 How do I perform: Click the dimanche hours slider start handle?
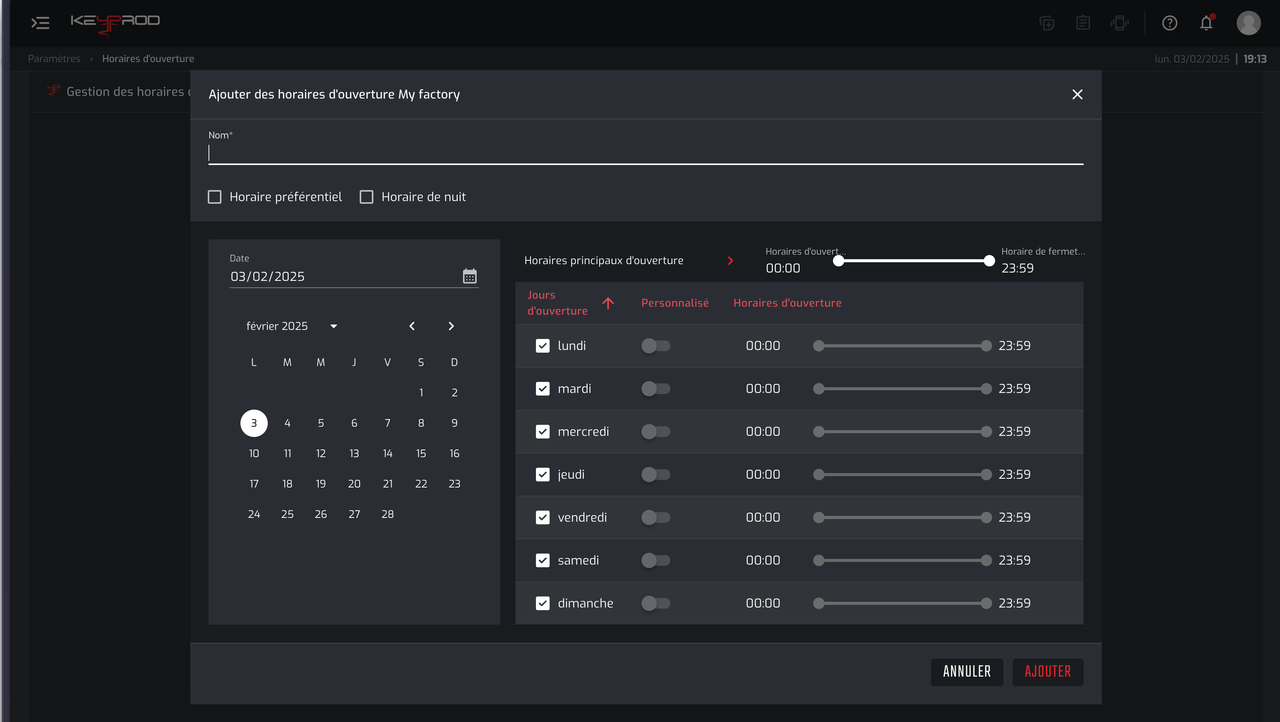point(819,604)
